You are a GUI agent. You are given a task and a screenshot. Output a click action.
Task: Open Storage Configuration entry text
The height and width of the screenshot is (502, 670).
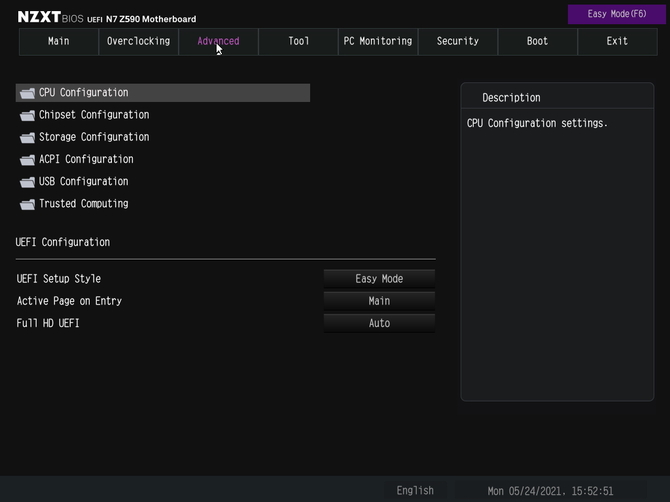94,137
